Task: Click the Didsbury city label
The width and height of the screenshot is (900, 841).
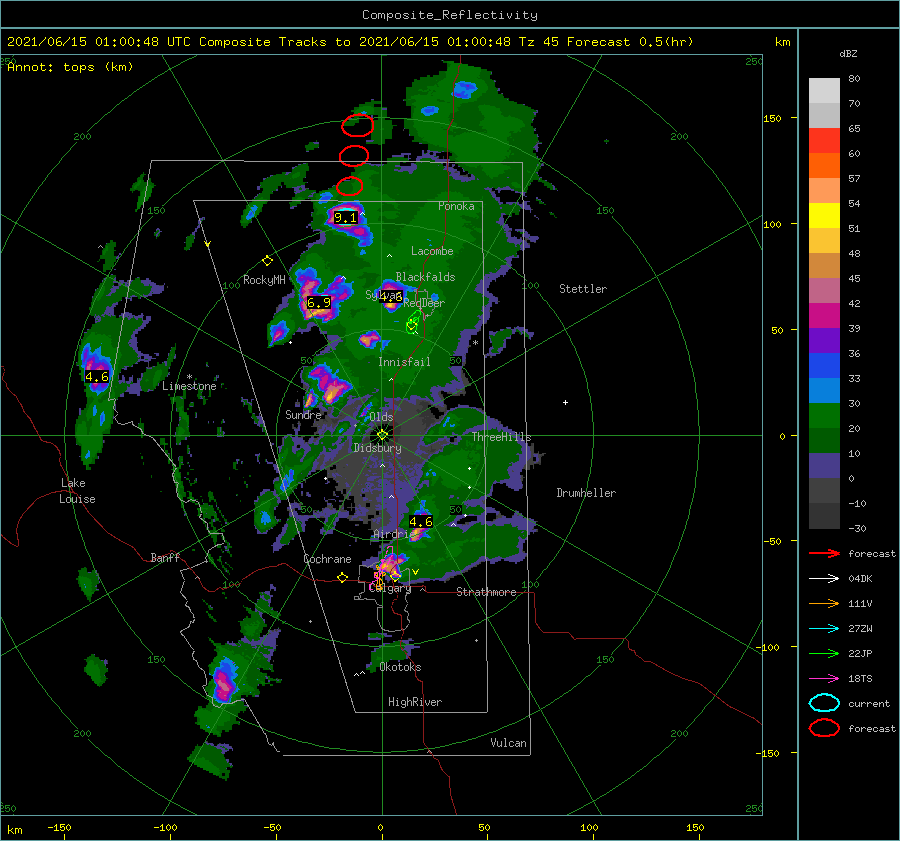Action: (378, 448)
